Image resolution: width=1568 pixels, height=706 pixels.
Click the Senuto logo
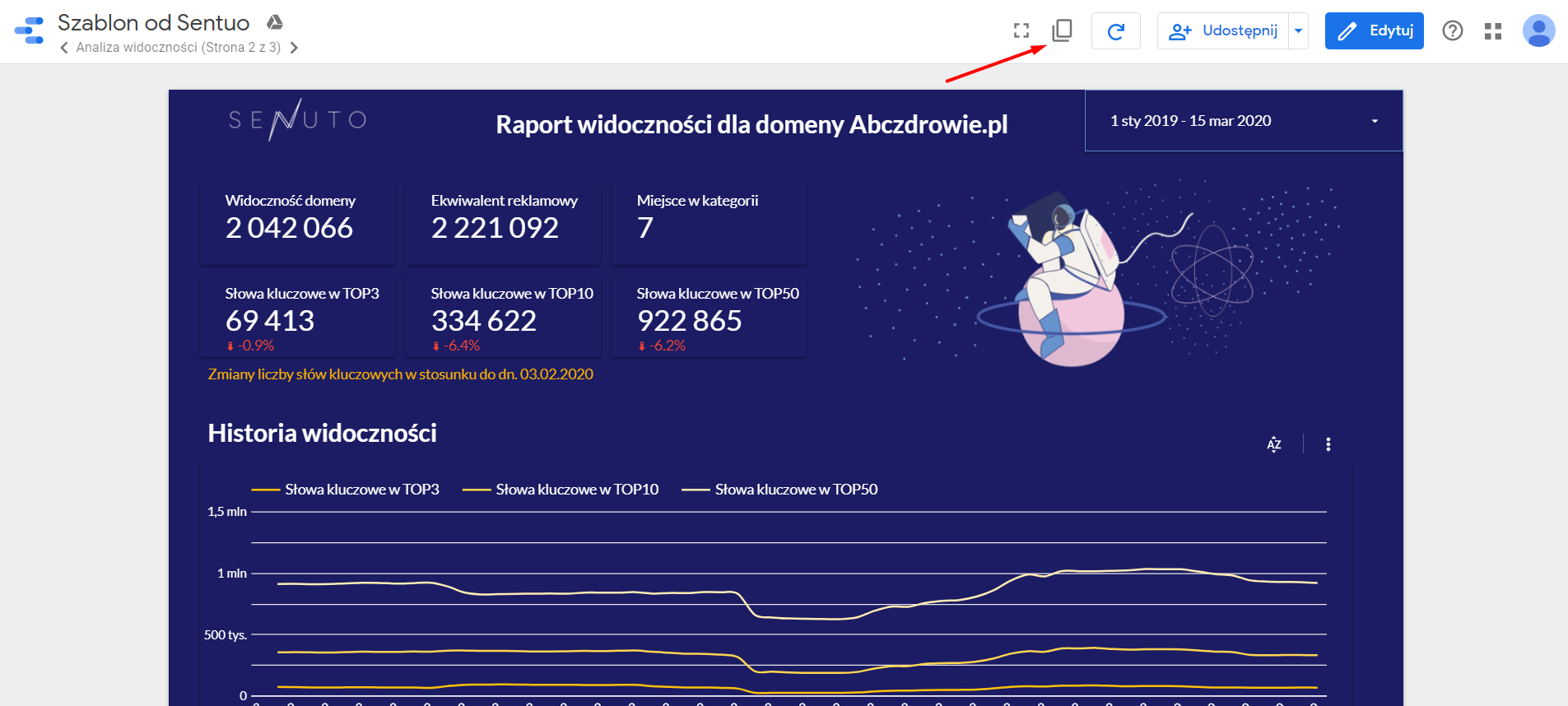click(297, 120)
